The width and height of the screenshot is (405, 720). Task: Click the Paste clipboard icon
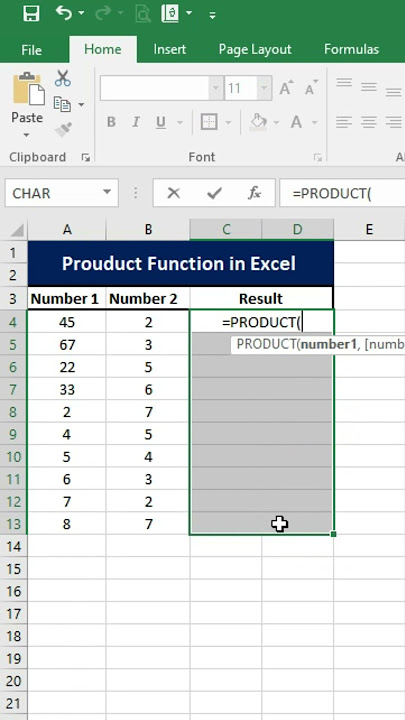coord(28,90)
